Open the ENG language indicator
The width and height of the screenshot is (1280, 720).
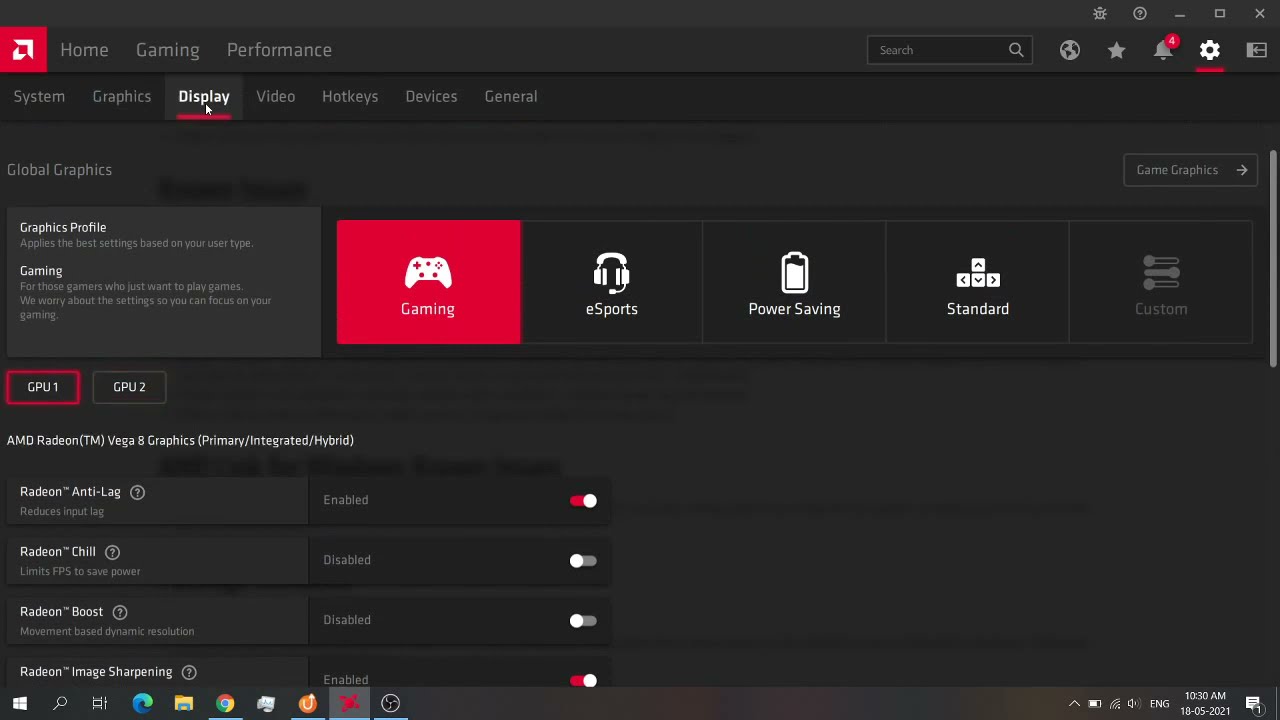pyautogui.click(x=1160, y=704)
